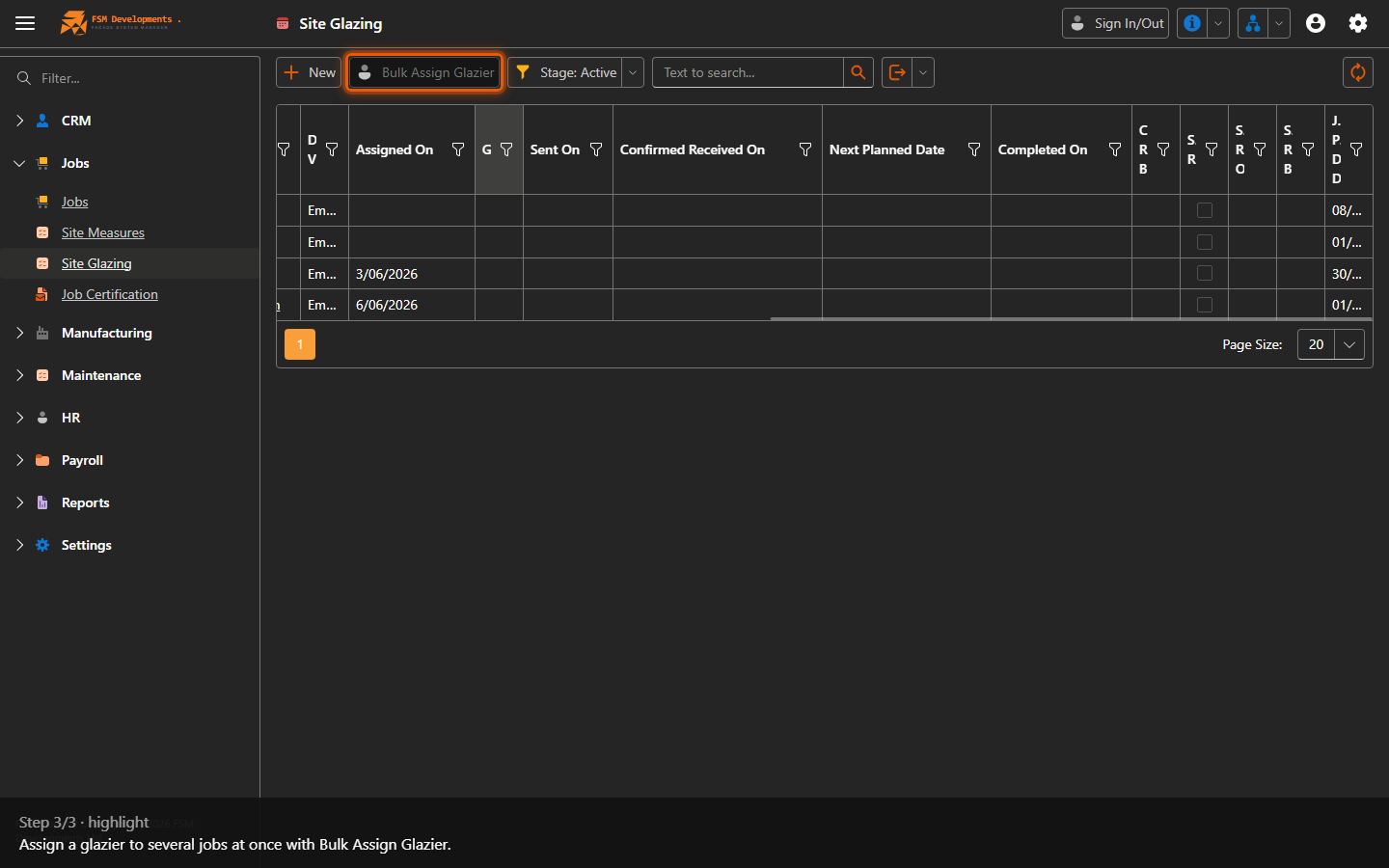Click the orange refresh icon button
Viewport: 1389px width, 868px height.
1358,72
